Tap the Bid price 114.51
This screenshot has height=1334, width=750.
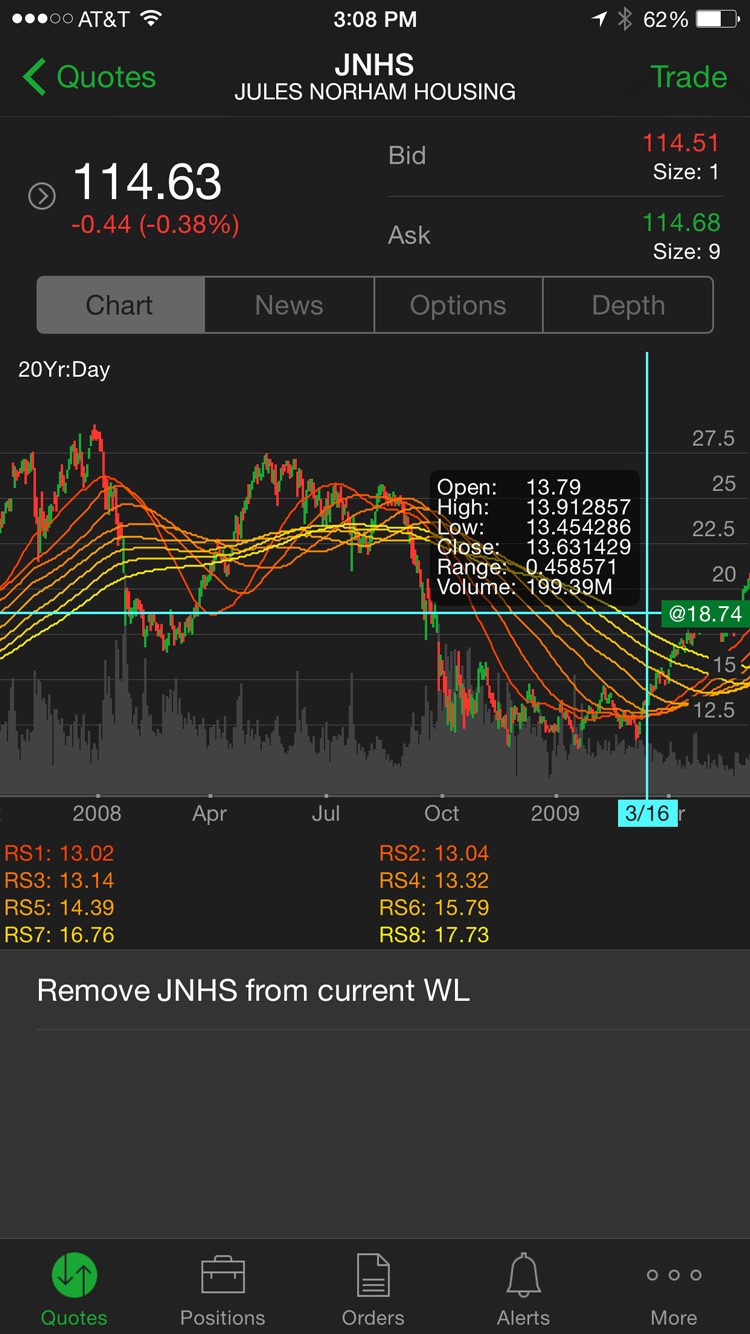tap(680, 143)
